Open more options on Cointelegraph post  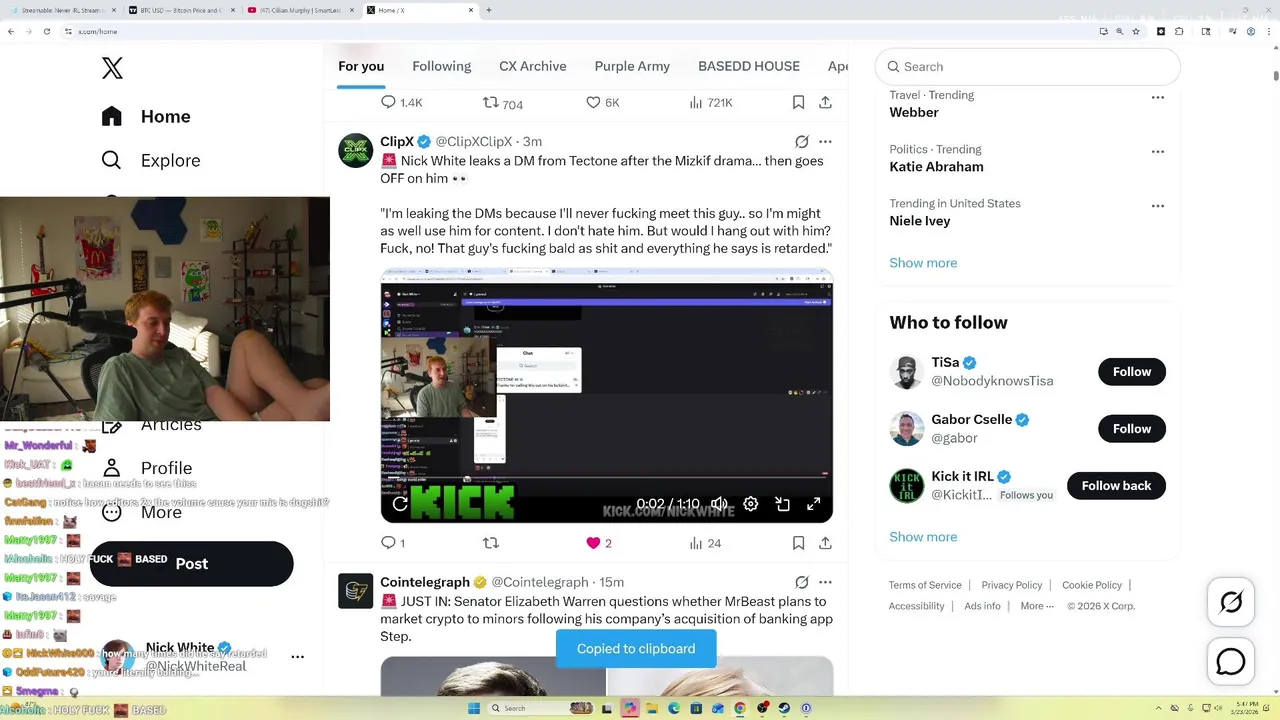click(x=825, y=582)
